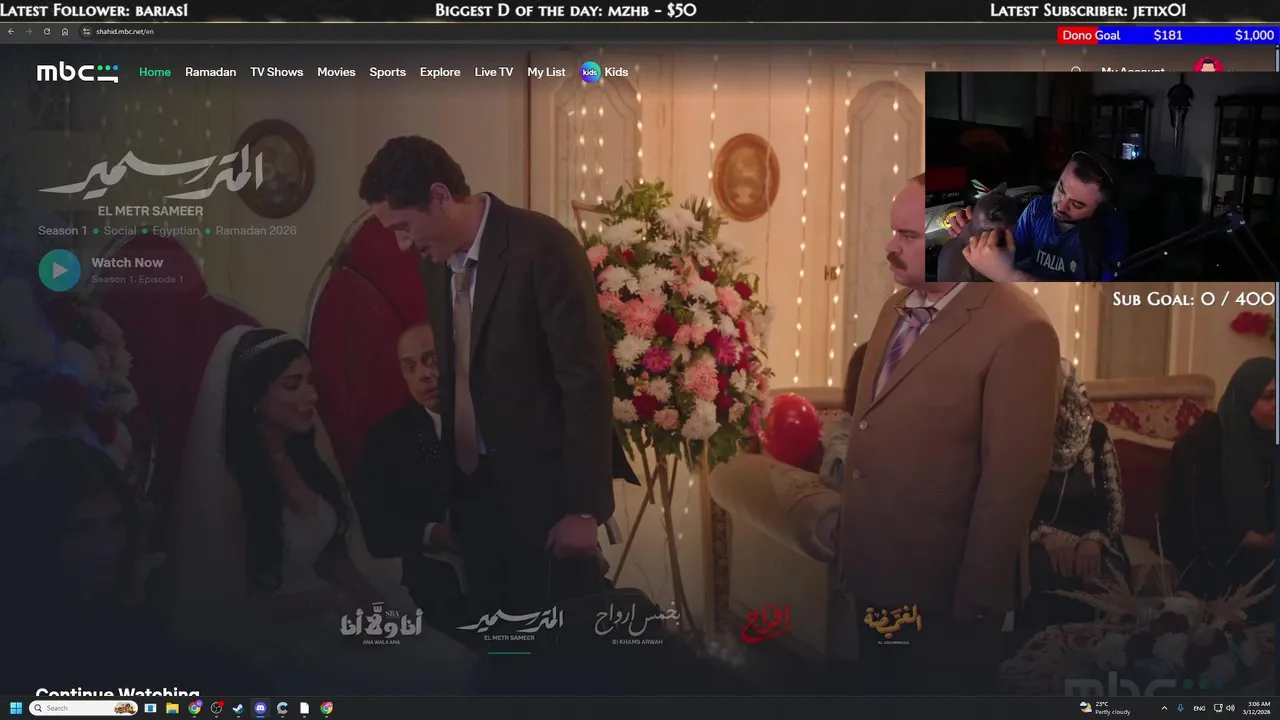Click the microphone tray icon
Viewport: 1280px width, 720px height.
click(x=1181, y=708)
